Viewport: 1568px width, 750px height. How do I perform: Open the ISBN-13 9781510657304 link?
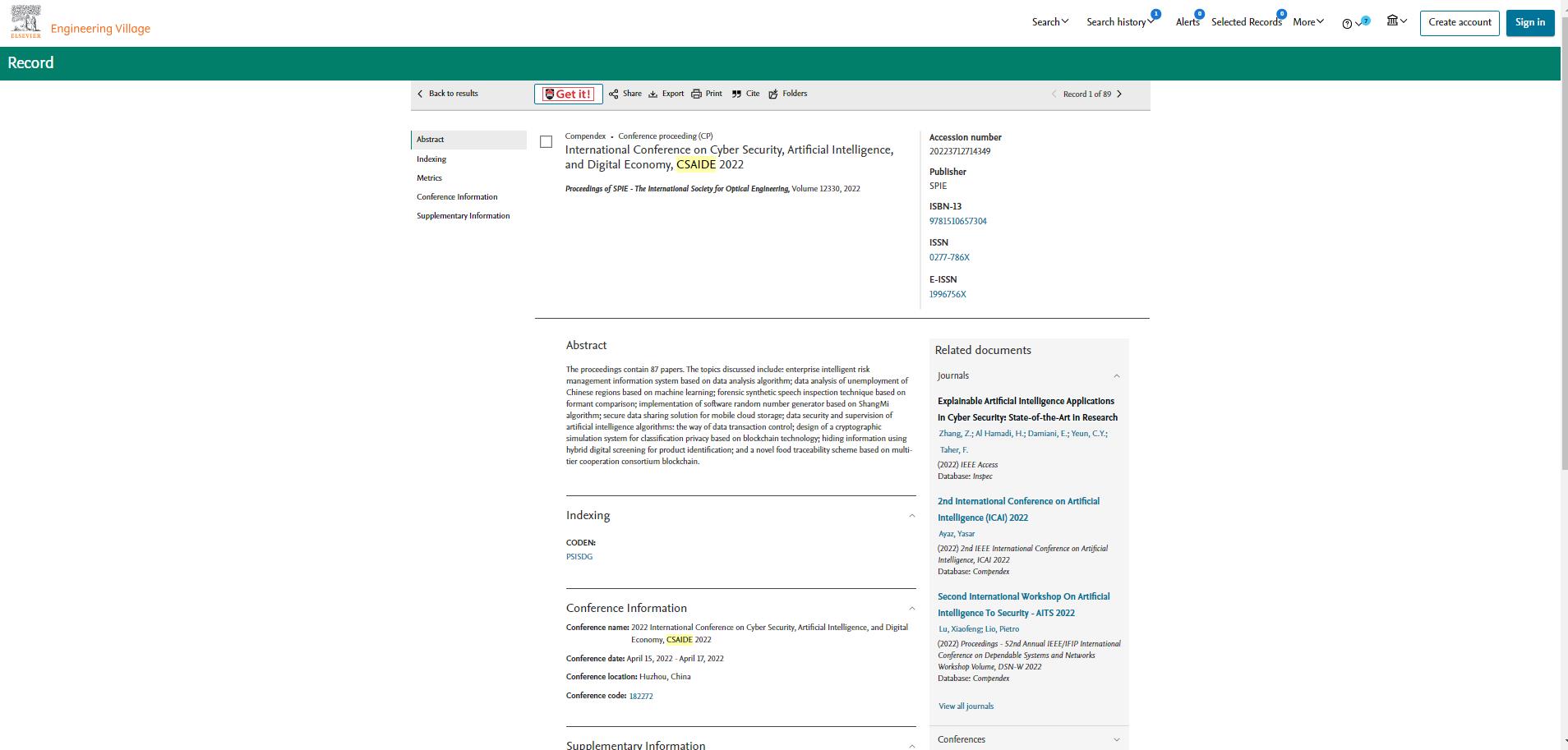click(957, 221)
